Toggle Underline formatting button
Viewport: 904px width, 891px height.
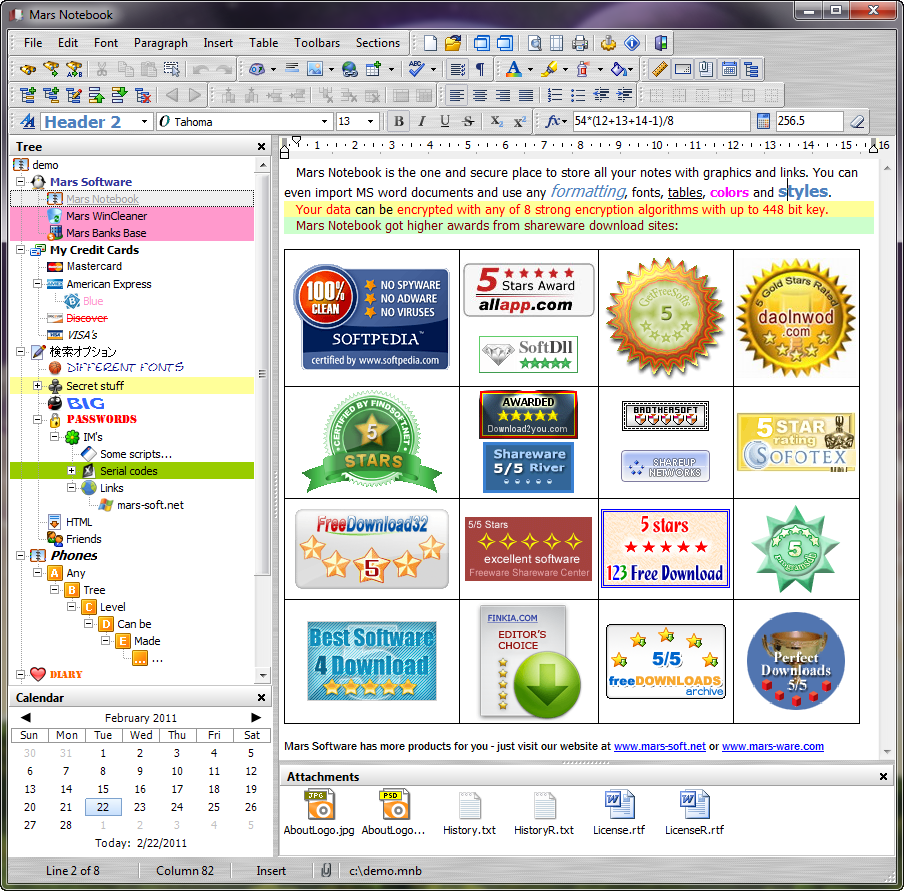point(445,121)
